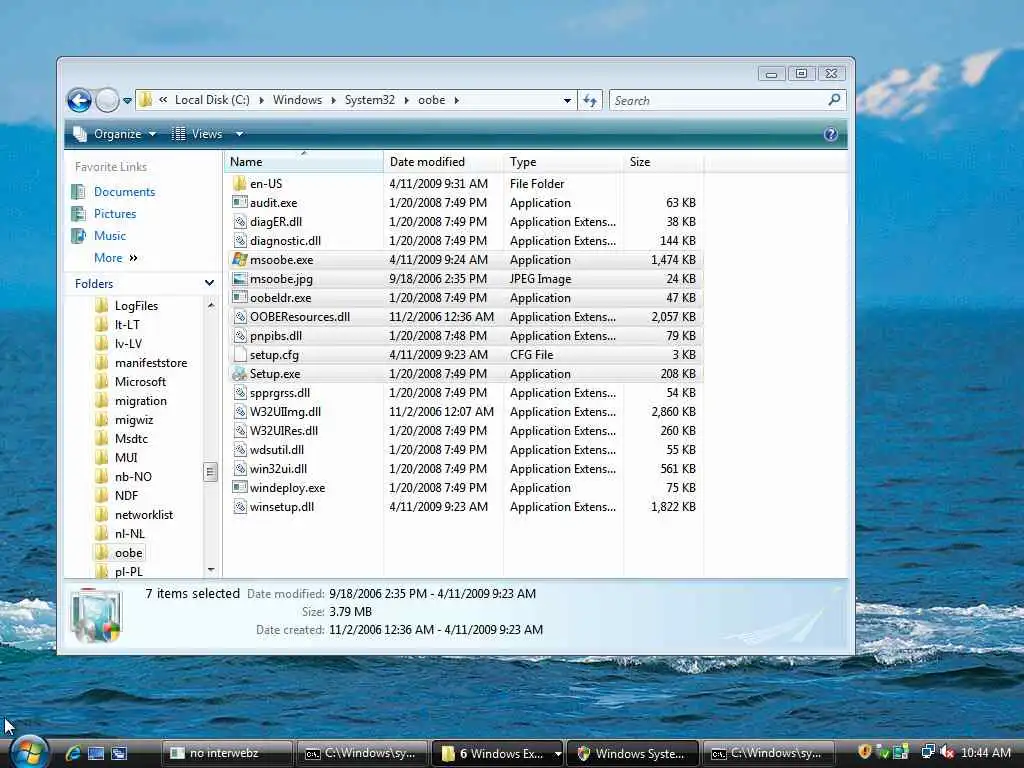The image size is (1024, 768).
Task: Expand oobe breadcrumb arrow
Action: pos(456,100)
